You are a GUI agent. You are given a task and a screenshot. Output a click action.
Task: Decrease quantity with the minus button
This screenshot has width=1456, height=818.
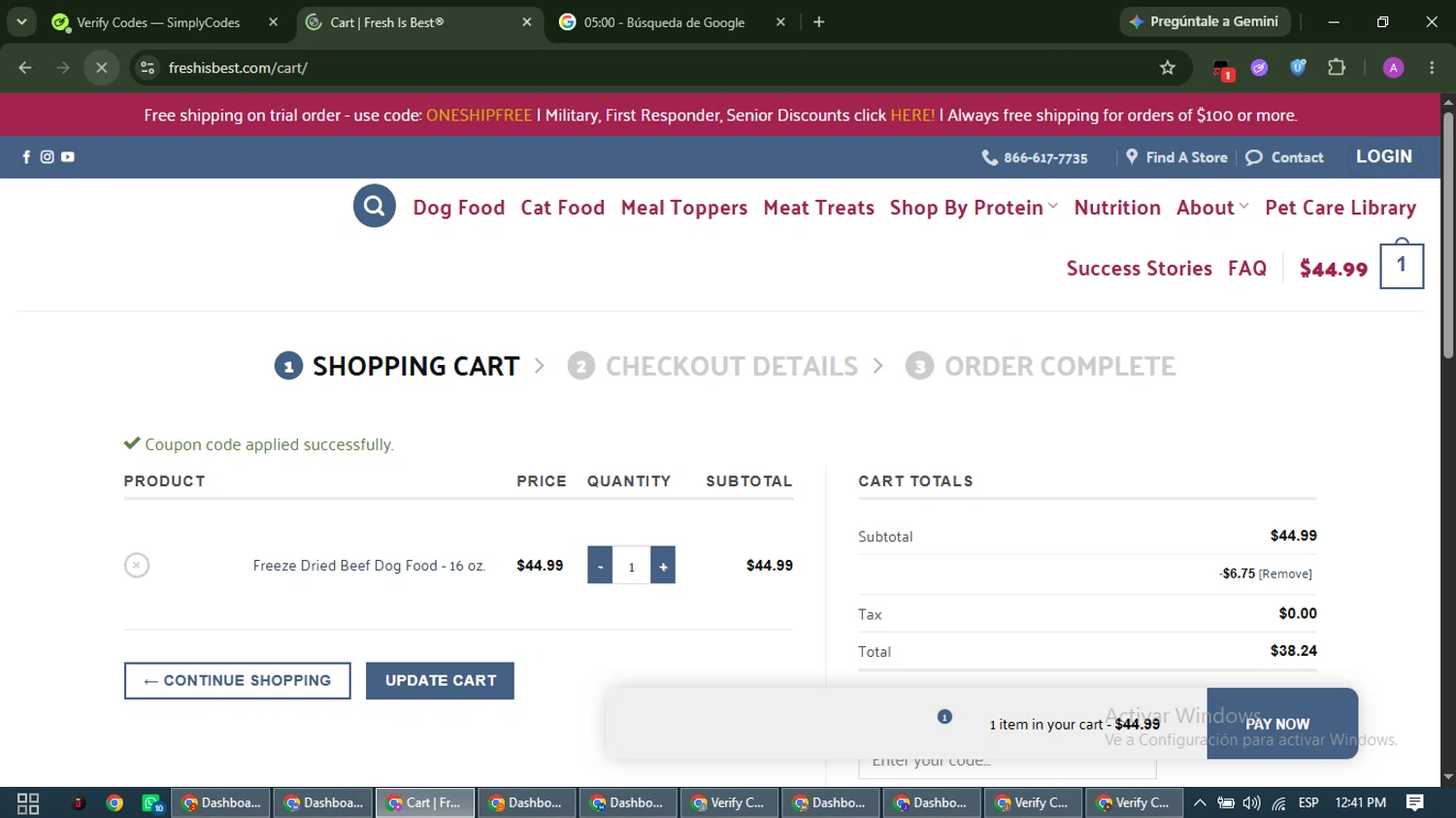(x=600, y=566)
